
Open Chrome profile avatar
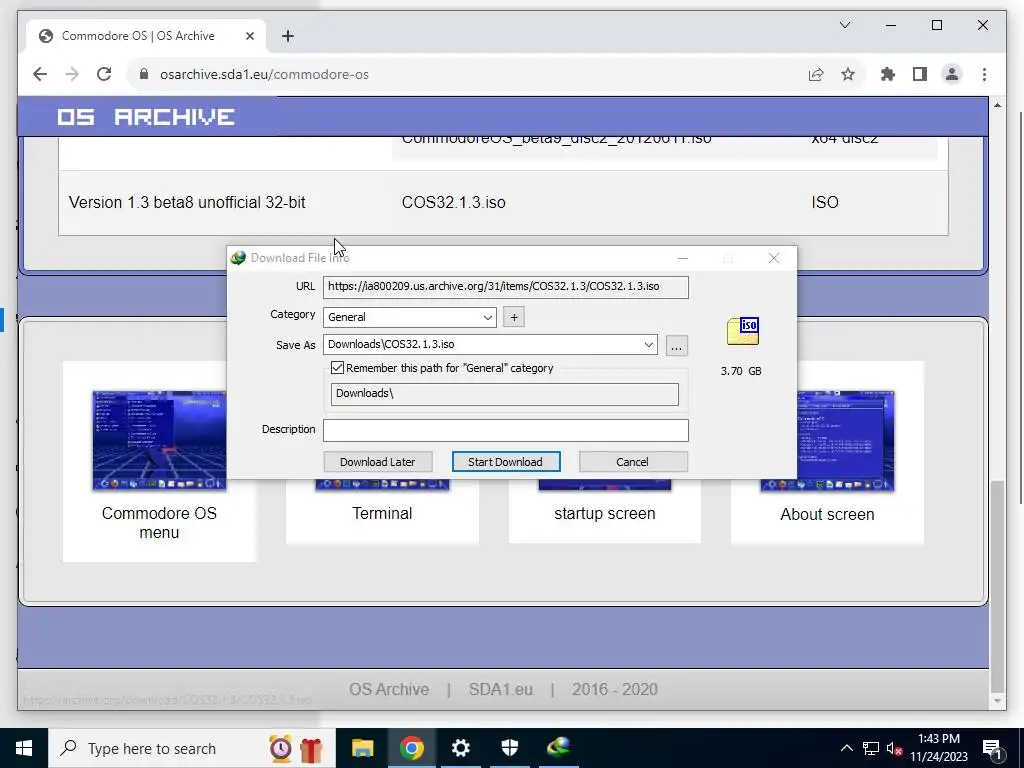[x=952, y=74]
